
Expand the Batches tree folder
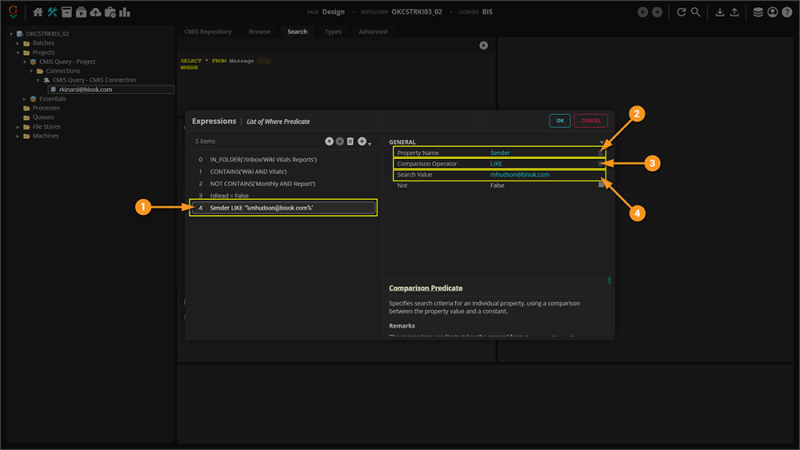17,43
